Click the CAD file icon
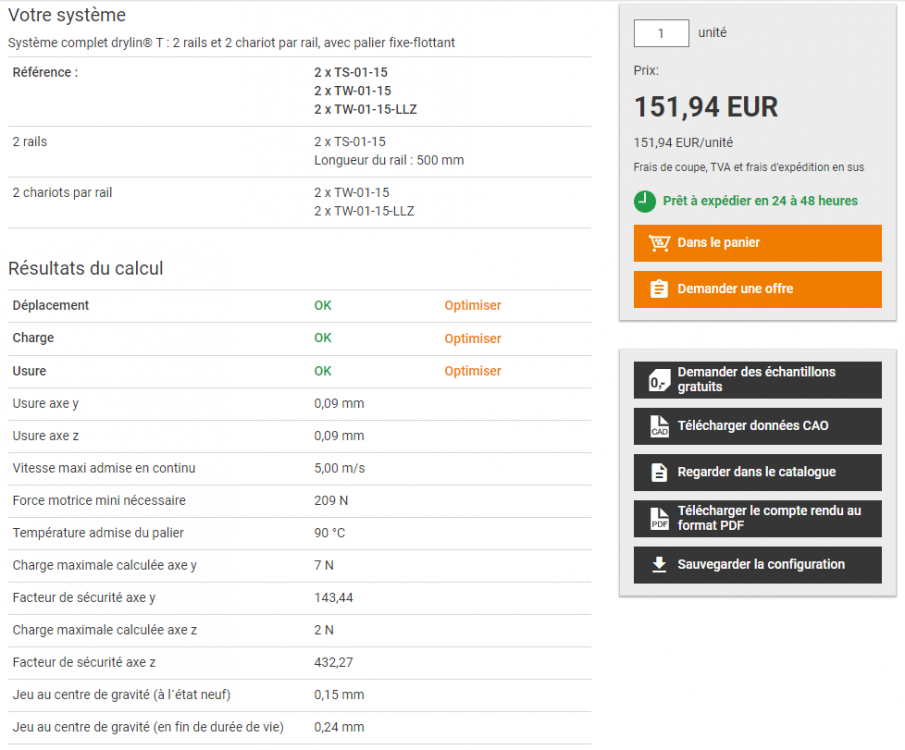905x750 pixels. click(x=659, y=426)
